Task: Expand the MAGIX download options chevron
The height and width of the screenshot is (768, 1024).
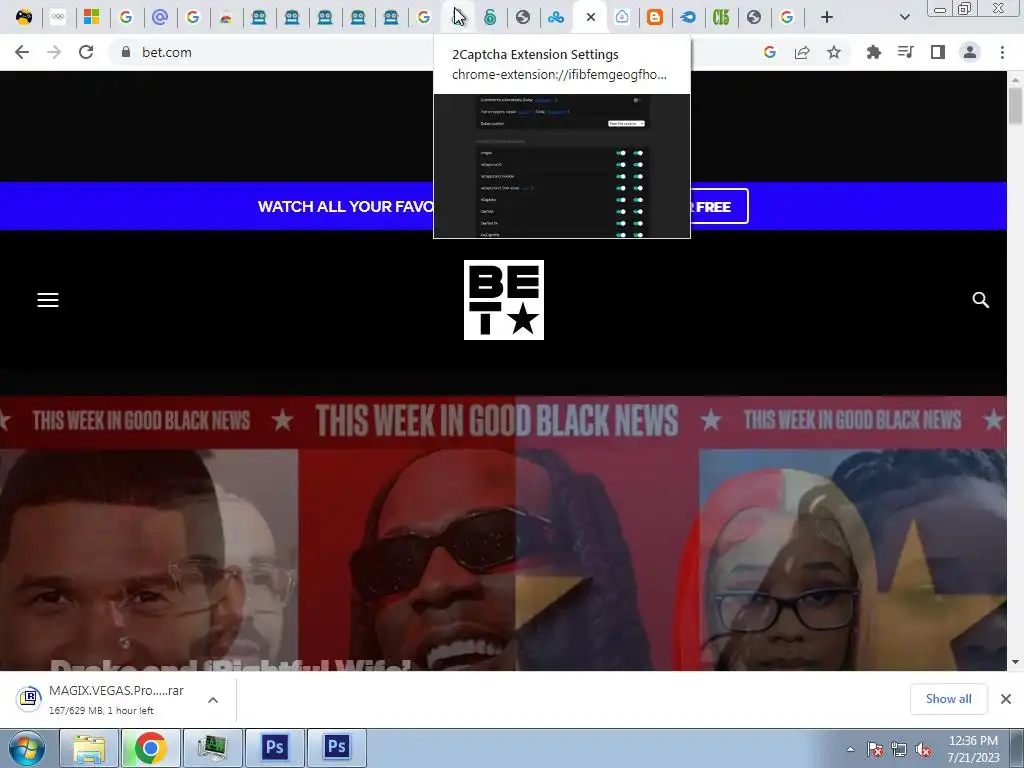Action: click(x=213, y=699)
